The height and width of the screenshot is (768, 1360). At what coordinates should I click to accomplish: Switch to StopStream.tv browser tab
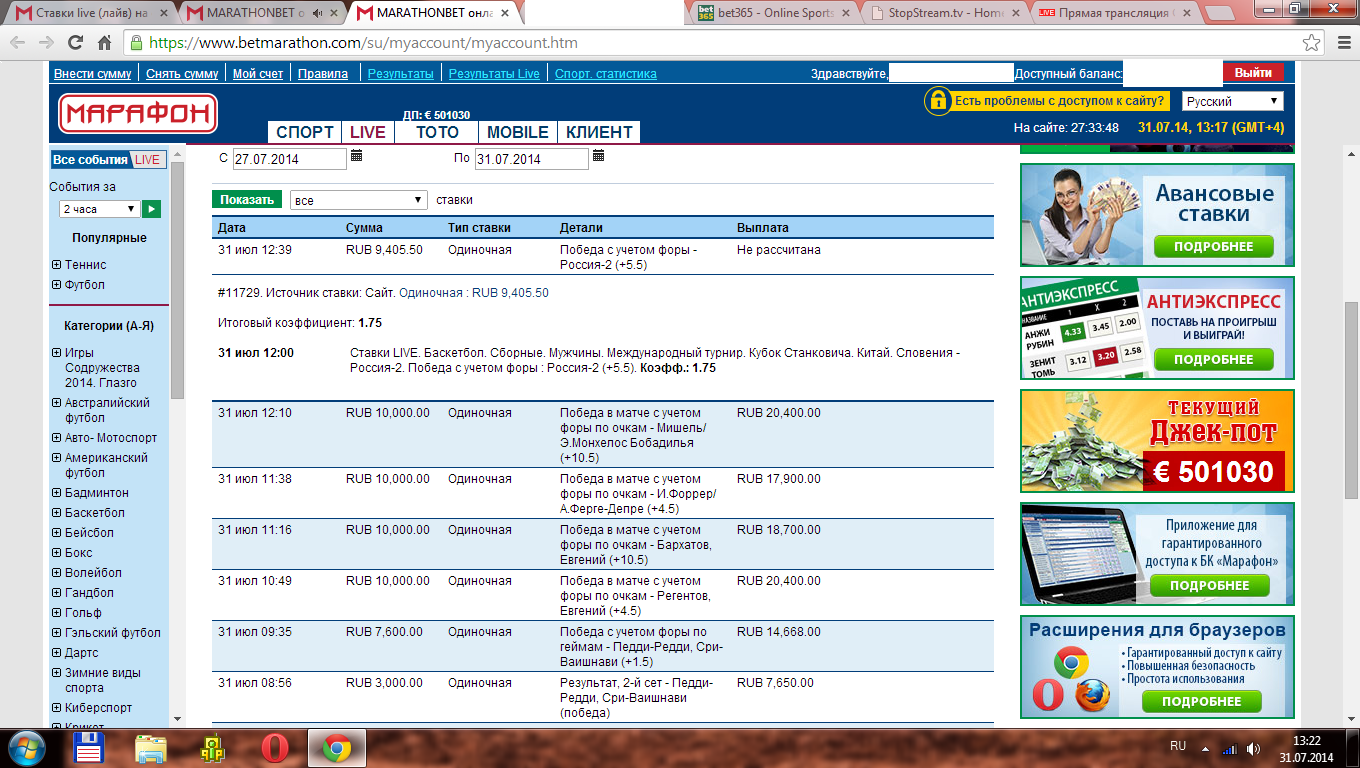point(945,13)
